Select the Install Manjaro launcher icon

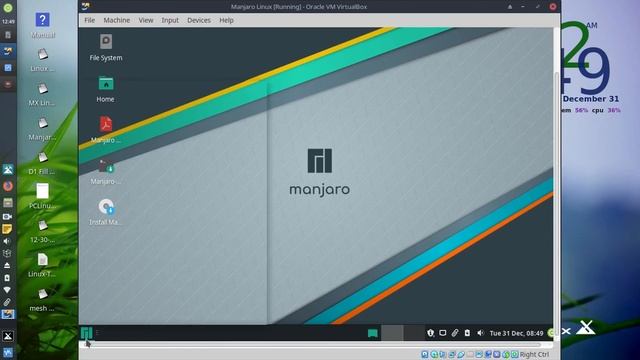click(x=106, y=207)
